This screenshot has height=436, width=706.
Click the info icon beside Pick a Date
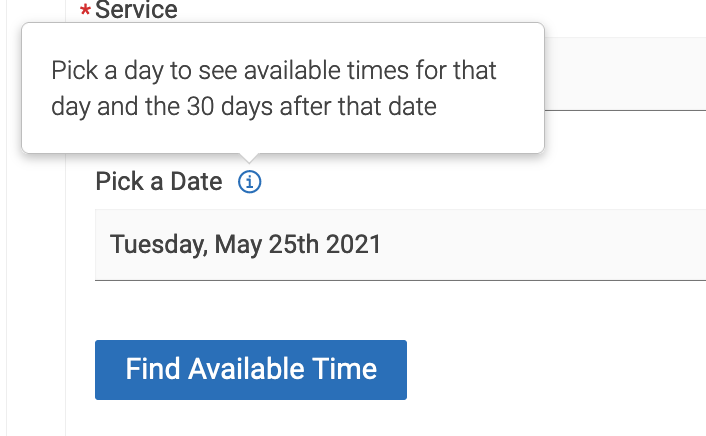[x=249, y=182]
